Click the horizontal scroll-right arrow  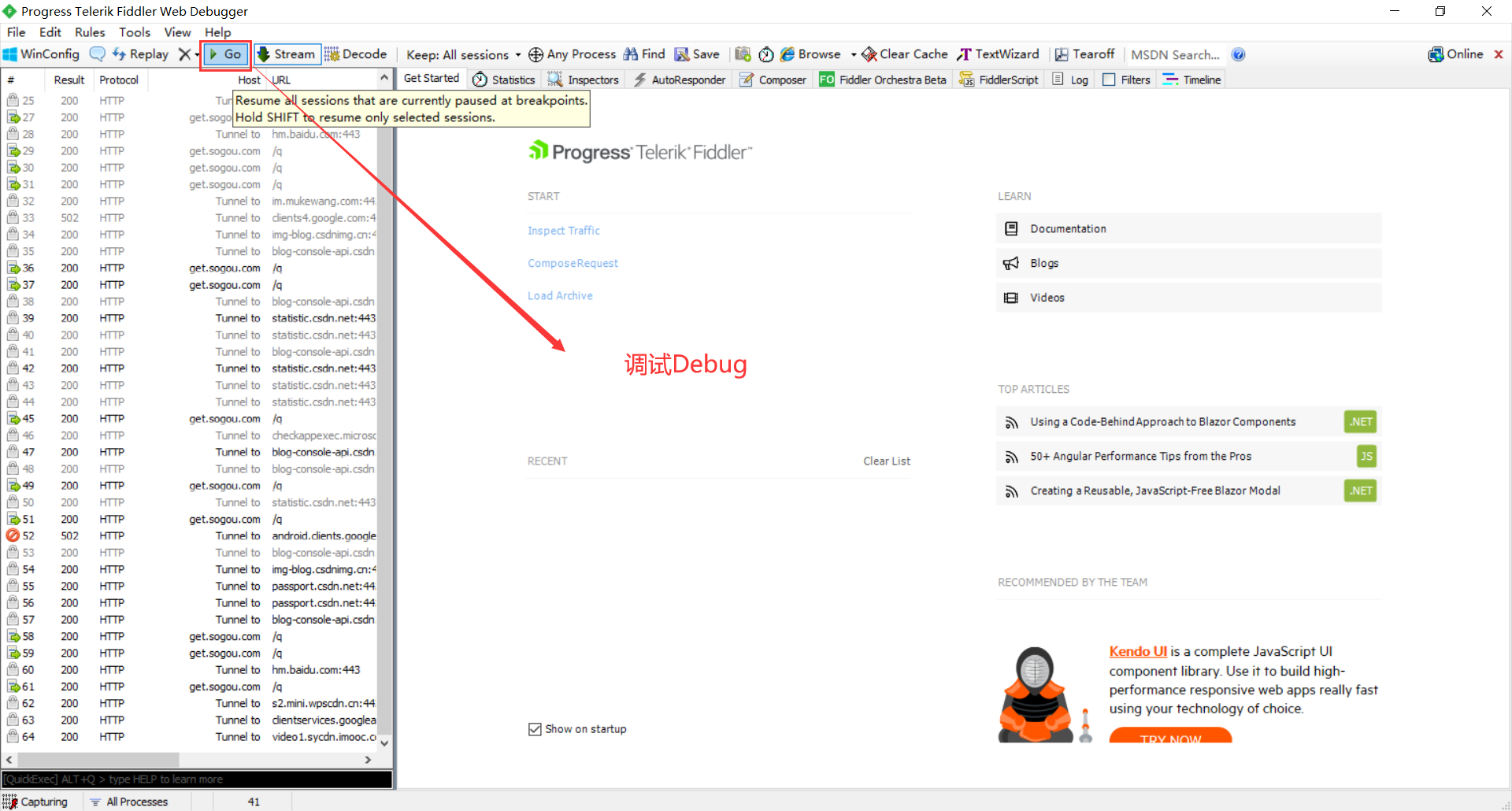click(x=368, y=760)
